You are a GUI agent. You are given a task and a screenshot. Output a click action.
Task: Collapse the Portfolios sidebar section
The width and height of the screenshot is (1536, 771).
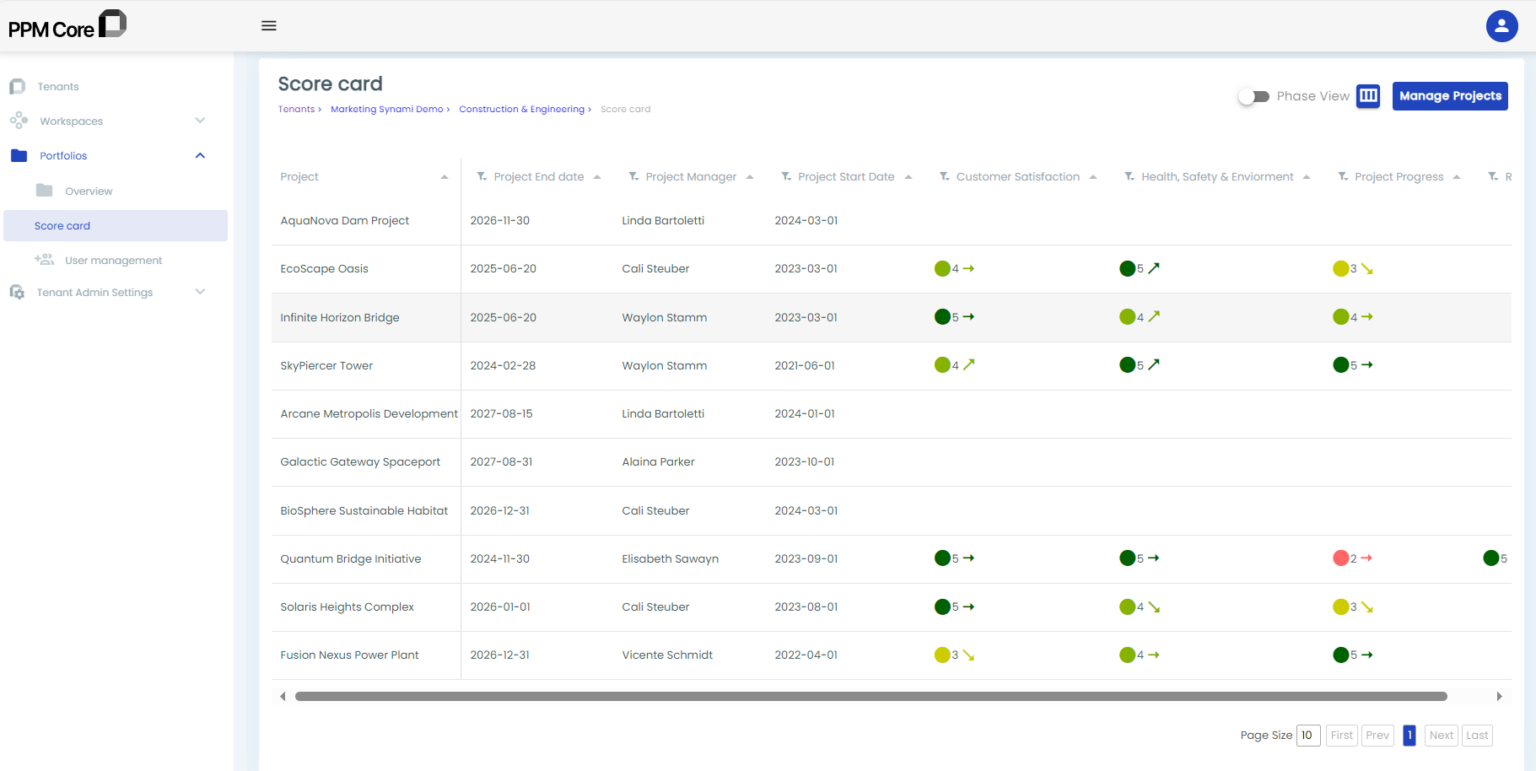point(200,156)
